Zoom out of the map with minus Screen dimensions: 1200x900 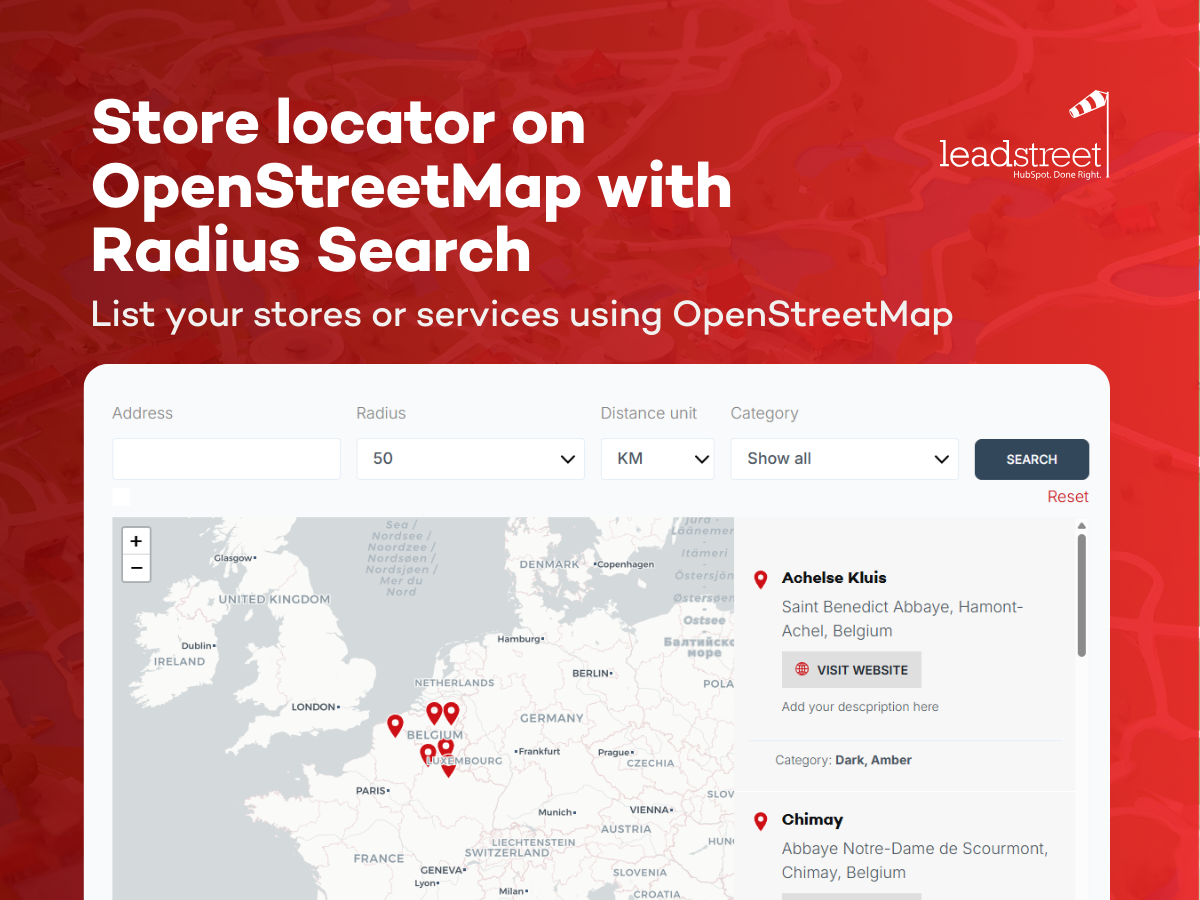(136, 568)
